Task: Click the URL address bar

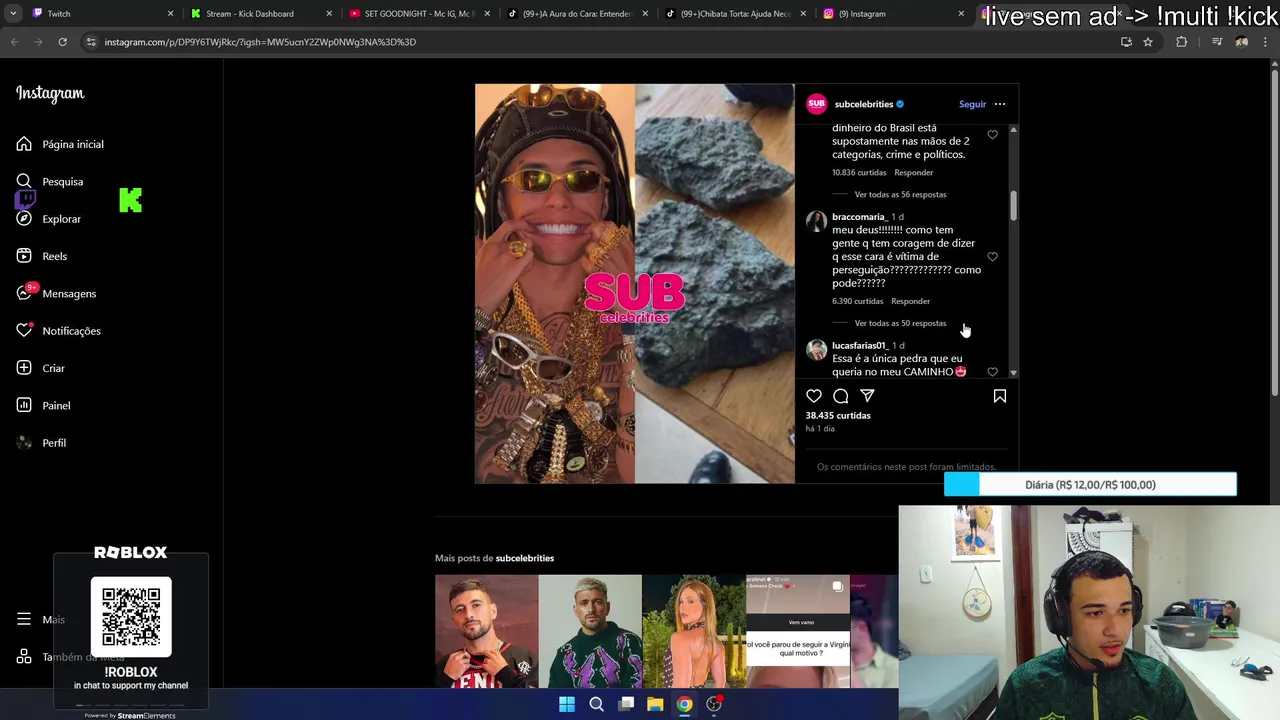Action: pyautogui.click(x=600, y=42)
